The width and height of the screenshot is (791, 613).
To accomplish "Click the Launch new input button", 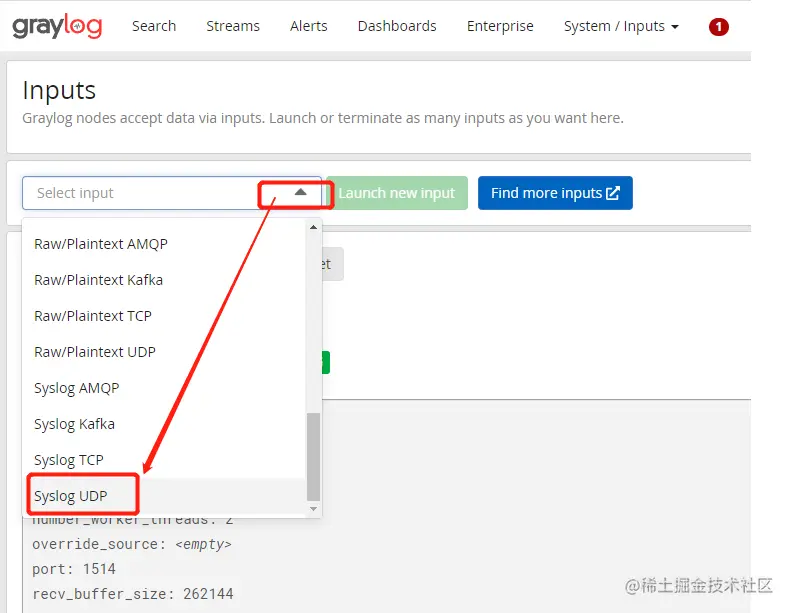I will coord(397,193).
